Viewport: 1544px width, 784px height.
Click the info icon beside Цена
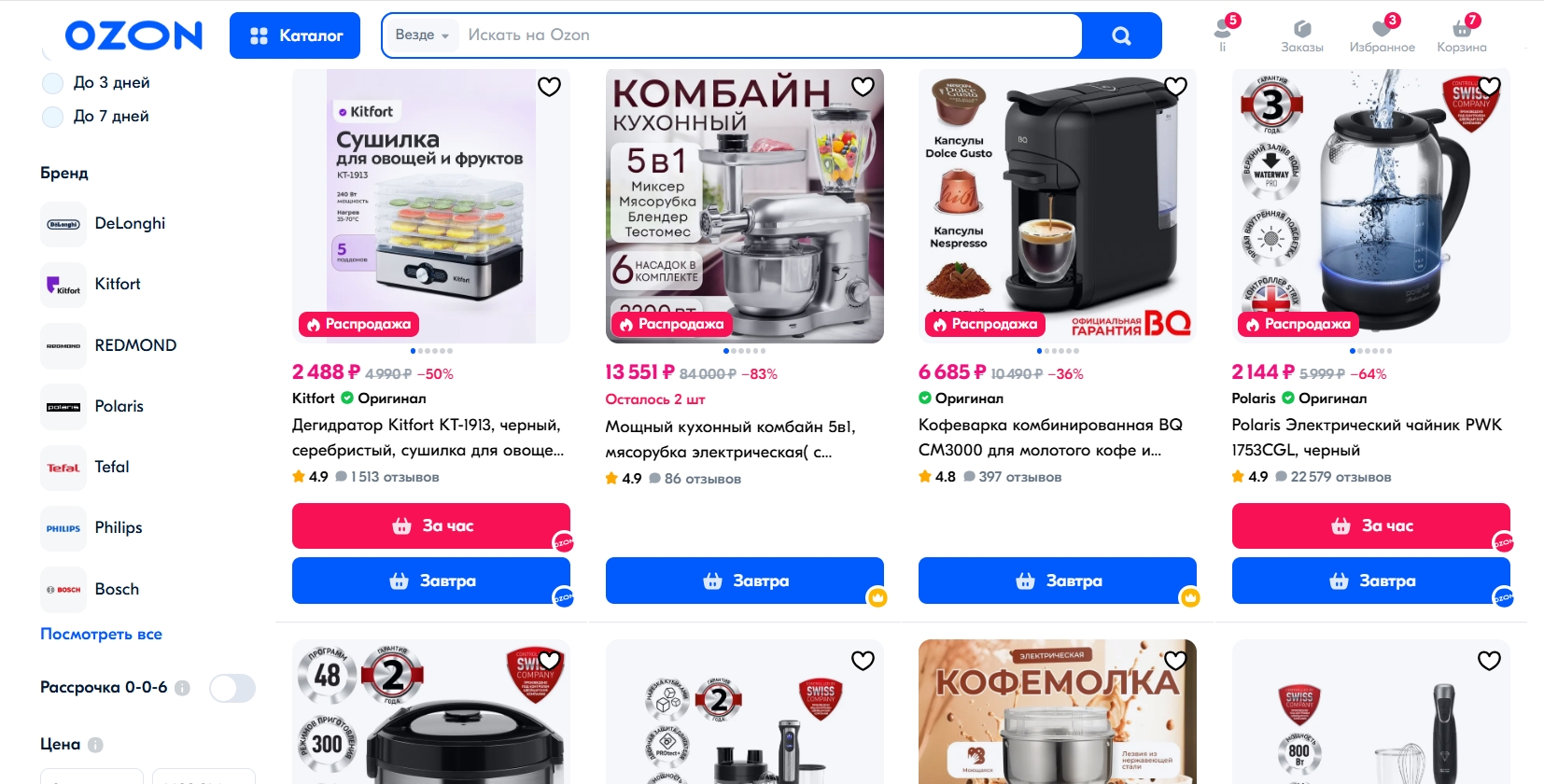[x=95, y=745]
